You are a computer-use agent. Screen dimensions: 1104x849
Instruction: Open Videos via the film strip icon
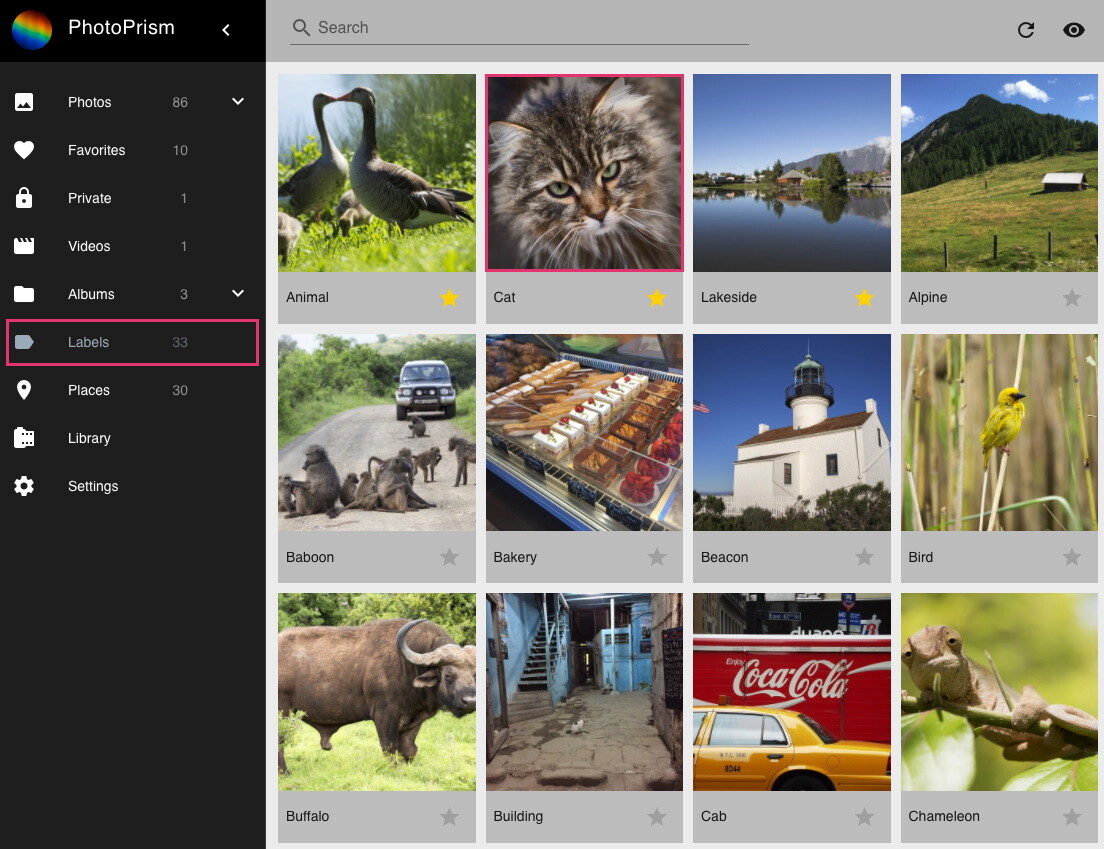click(x=24, y=246)
